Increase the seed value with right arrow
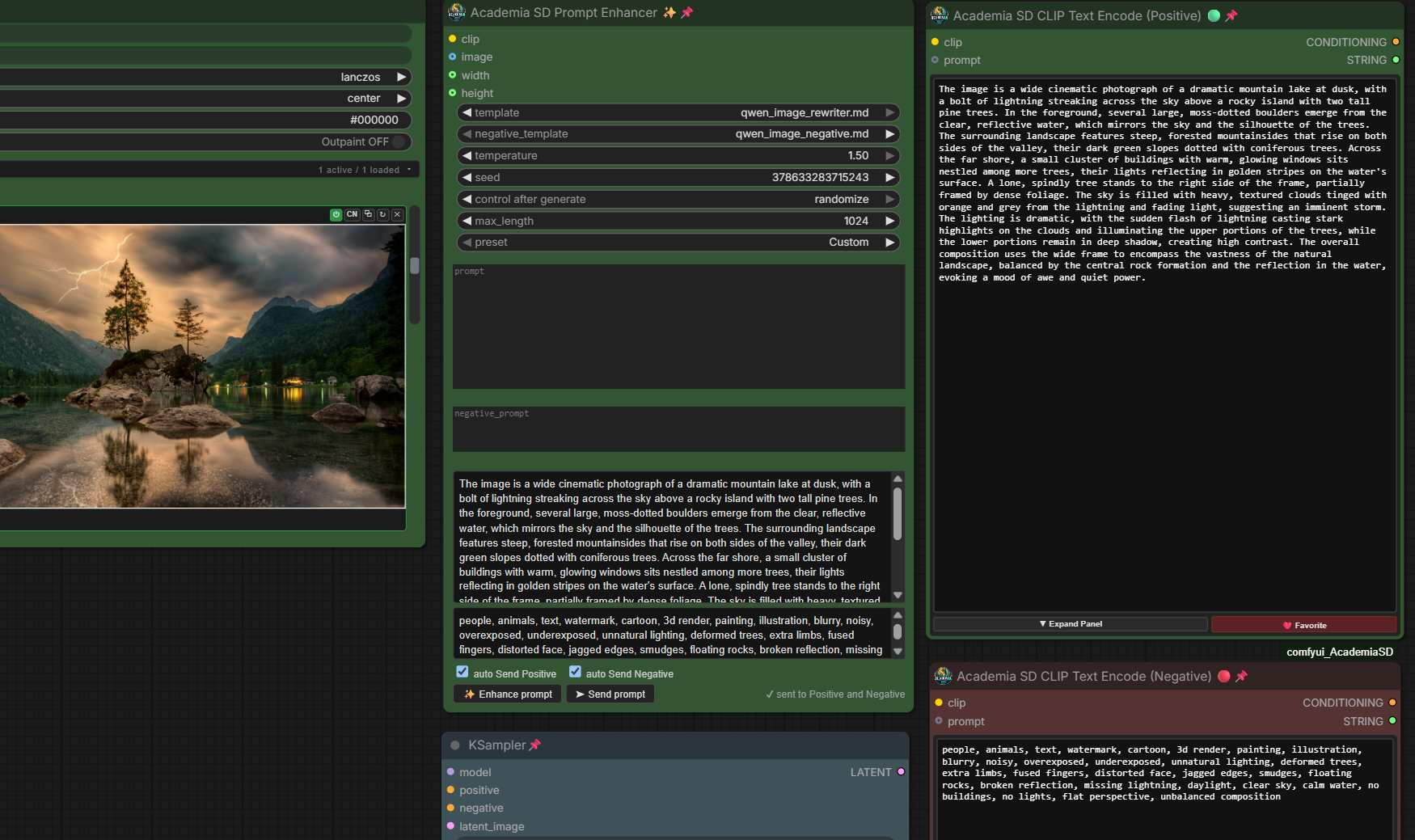Screen dimensions: 1415x840 point(889,178)
